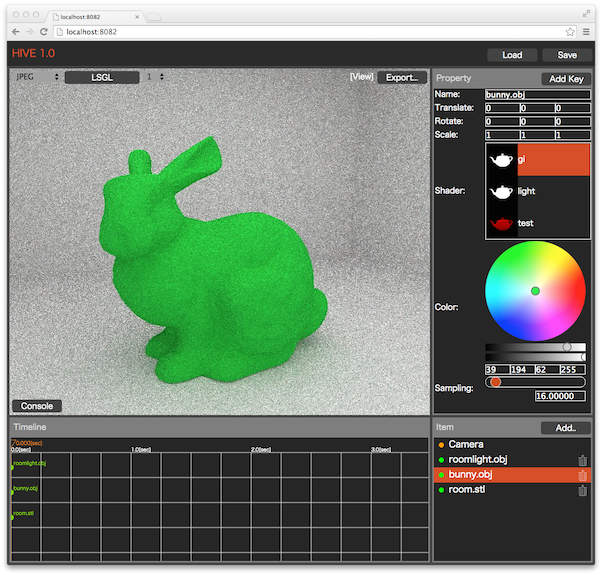Click the red color value 39 field
Image resolution: width=602 pixels, height=575 pixels.
(x=497, y=370)
